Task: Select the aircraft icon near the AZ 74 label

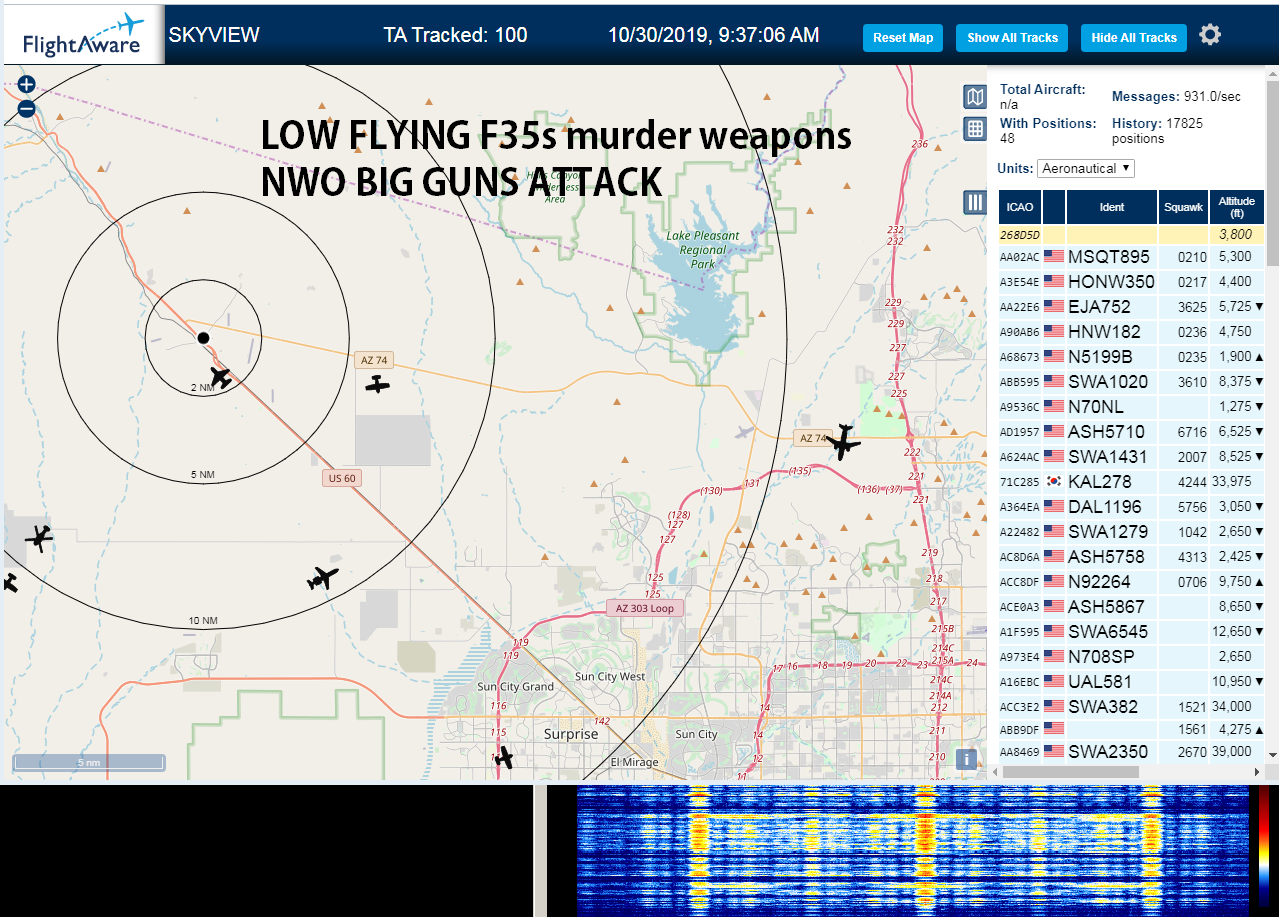Action: [x=377, y=384]
